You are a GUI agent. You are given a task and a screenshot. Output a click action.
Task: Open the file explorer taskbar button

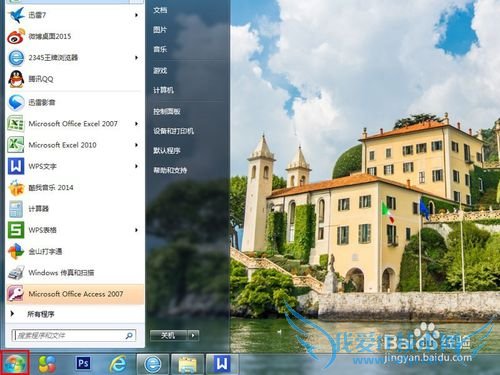(x=188, y=364)
